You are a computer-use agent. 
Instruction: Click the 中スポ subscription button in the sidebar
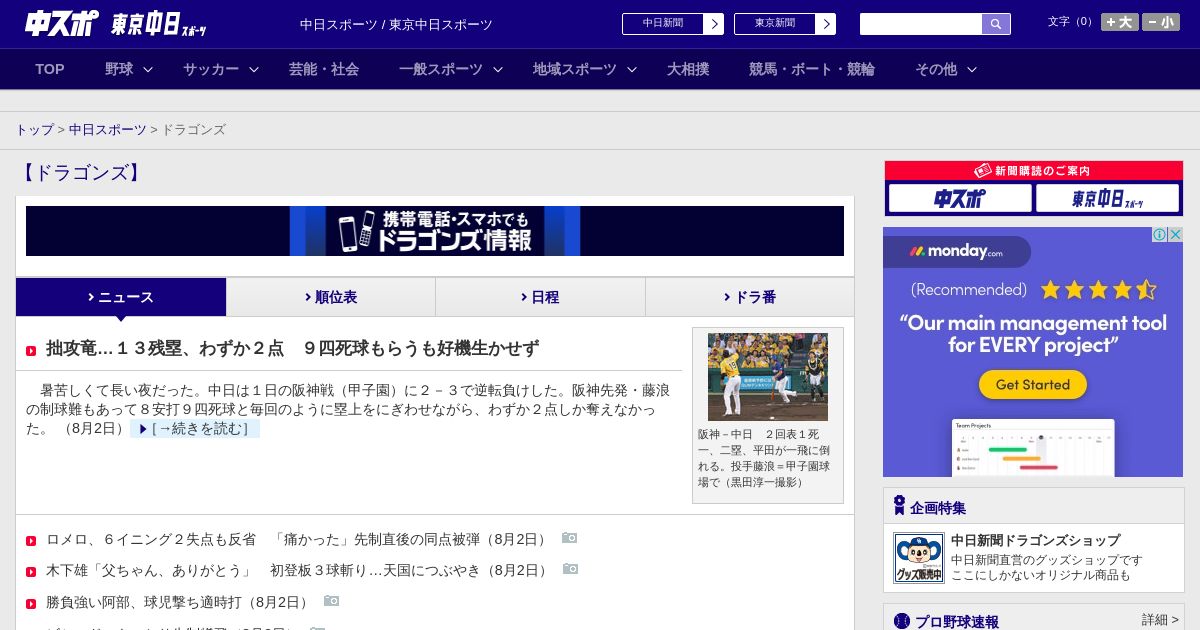(960, 198)
